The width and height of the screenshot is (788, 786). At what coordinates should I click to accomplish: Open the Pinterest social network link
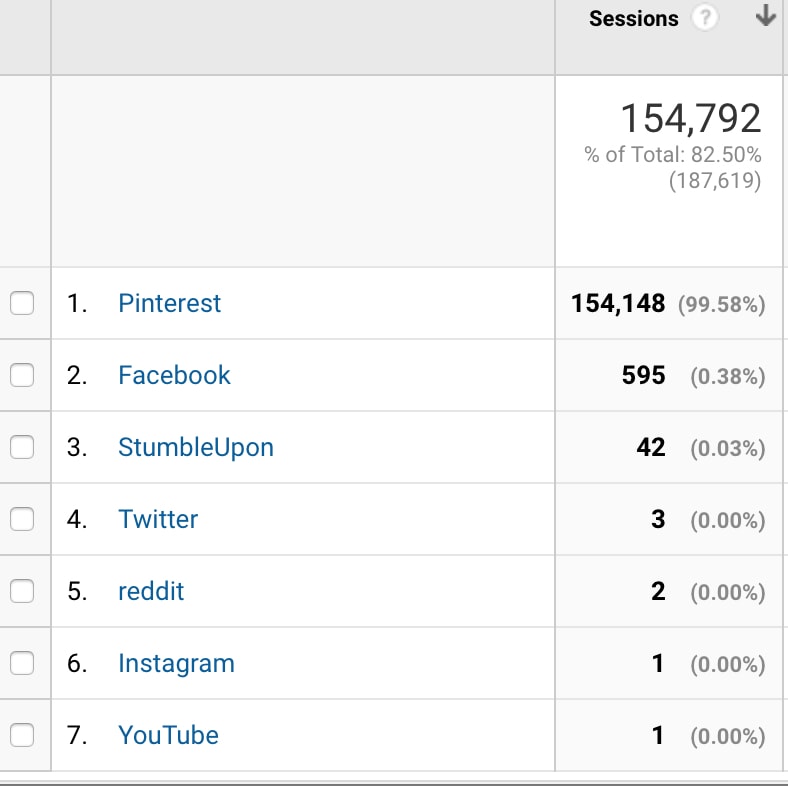169,303
